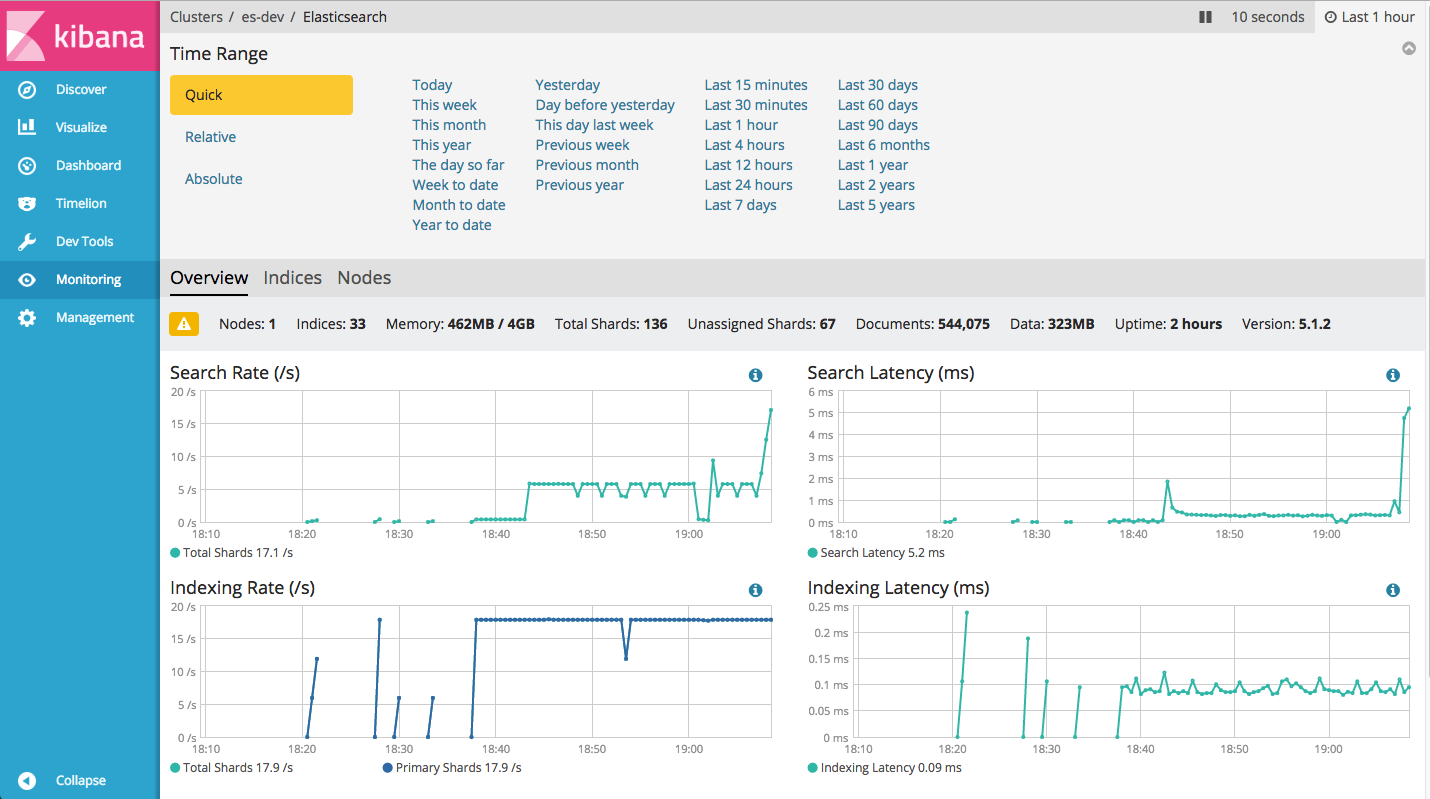
Task: Show info for Search Latency chart
Action: click(1393, 375)
